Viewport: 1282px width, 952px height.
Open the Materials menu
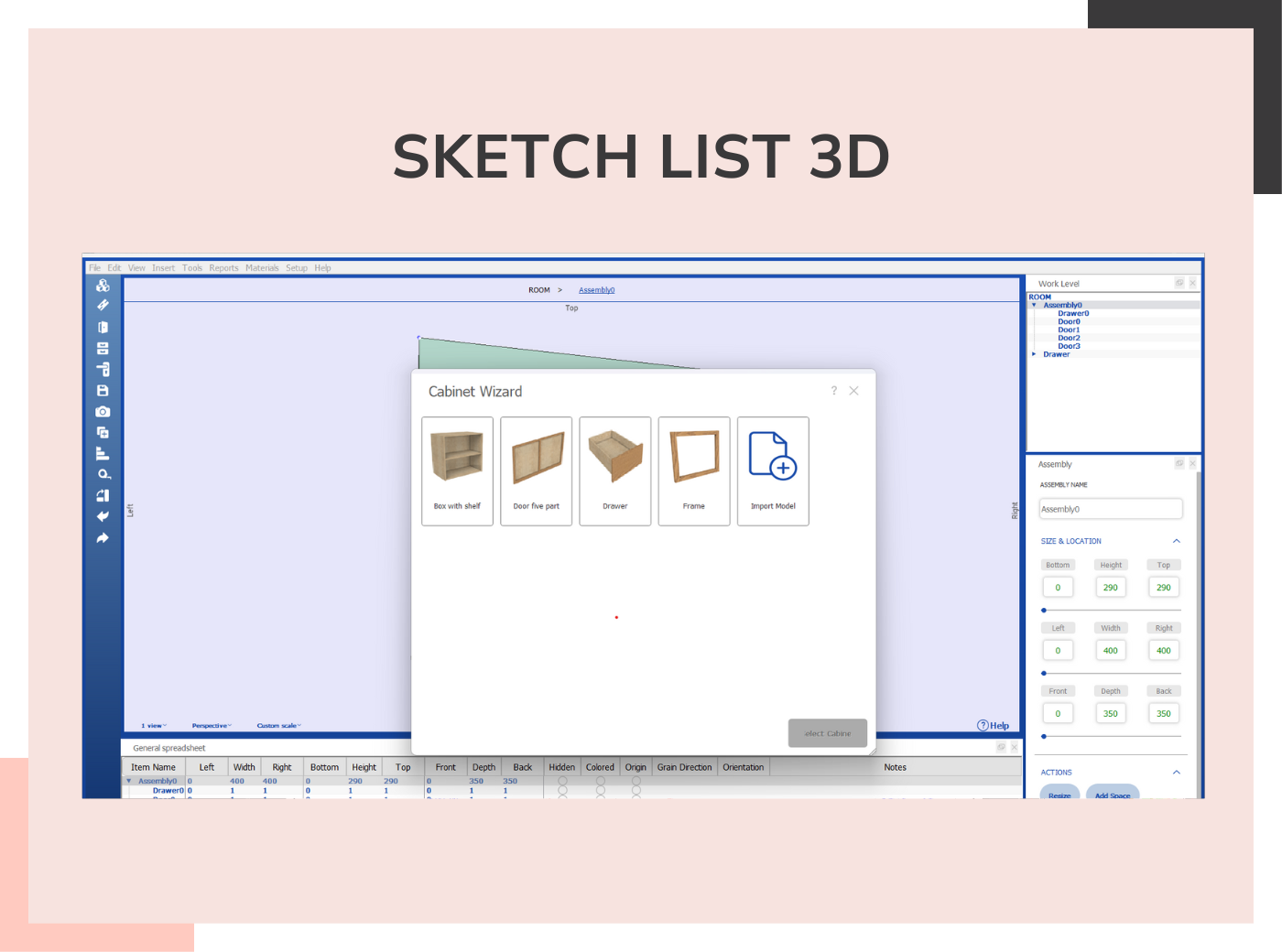tap(263, 267)
